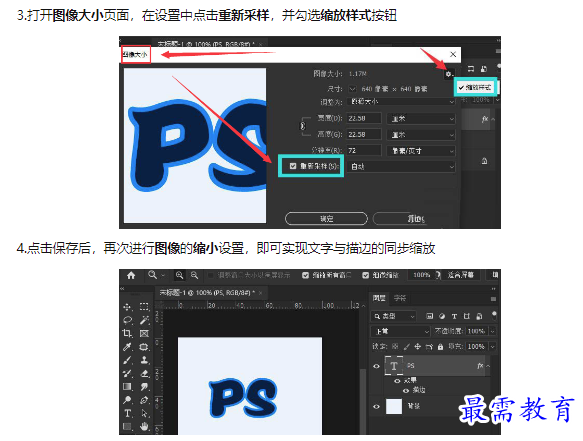583x441 pixels.
Task: Select the Lasso tool
Action: pyautogui.click(x=127, y=320)
